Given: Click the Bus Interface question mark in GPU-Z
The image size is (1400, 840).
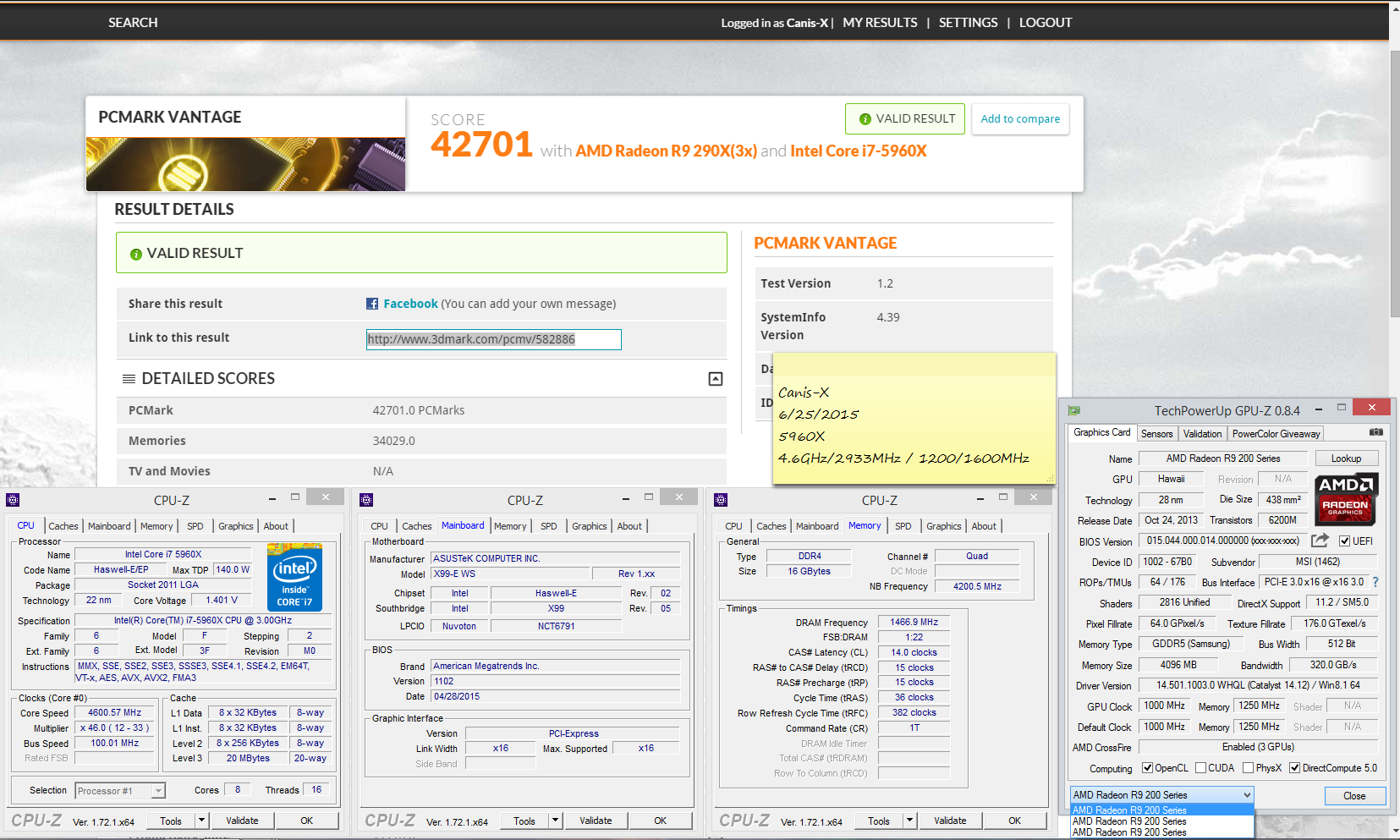Looking at the screenshot, I should coord(1375,582).
